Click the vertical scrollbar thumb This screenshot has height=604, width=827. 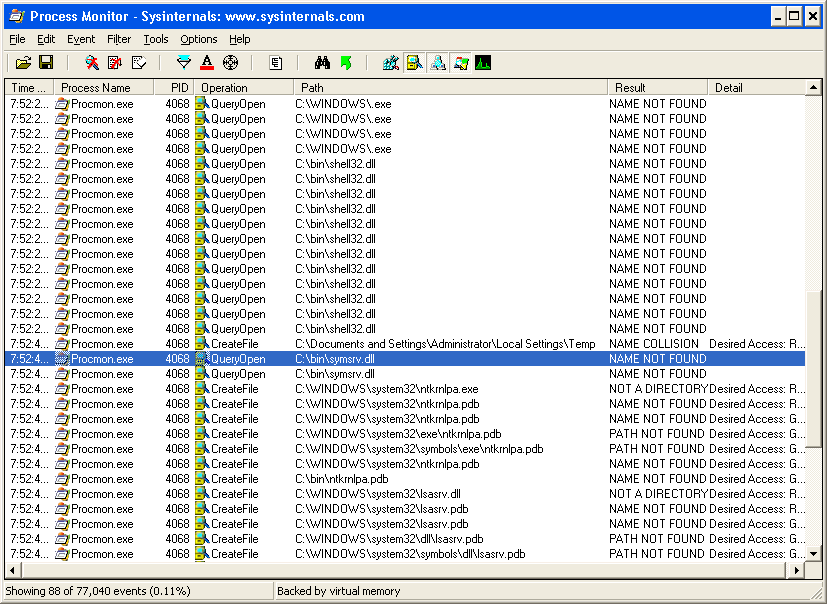point(813,369)
